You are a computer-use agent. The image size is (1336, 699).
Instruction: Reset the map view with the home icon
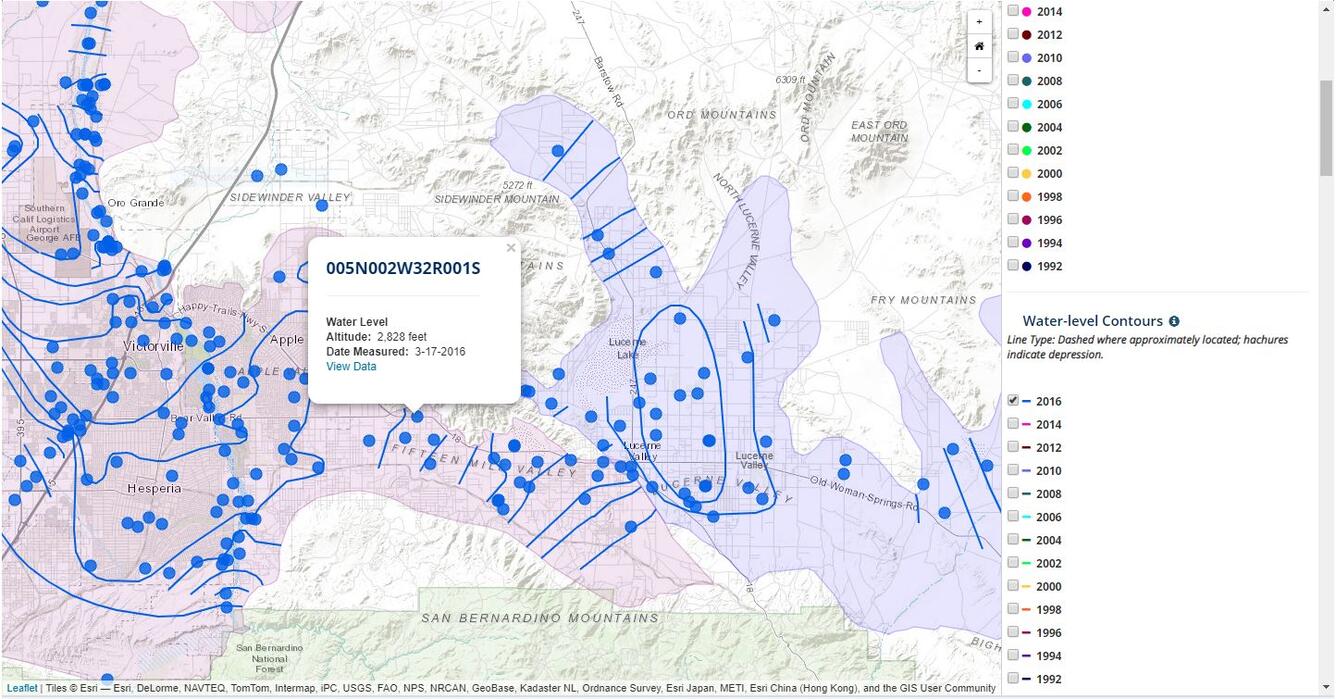point(979,45)
